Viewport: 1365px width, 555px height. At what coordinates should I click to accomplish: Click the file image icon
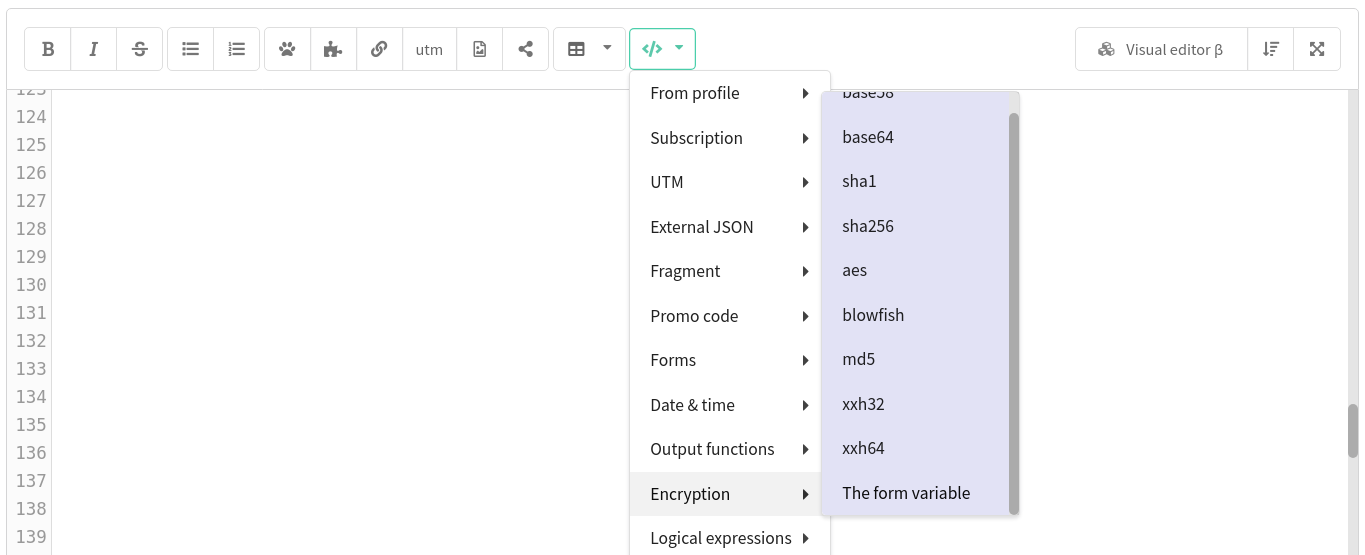[x=480, y=49]
